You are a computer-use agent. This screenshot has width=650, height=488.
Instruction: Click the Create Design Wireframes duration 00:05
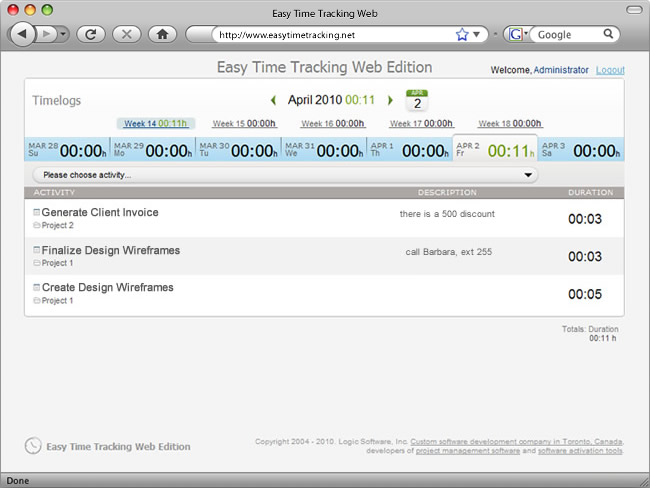[585, 294]
